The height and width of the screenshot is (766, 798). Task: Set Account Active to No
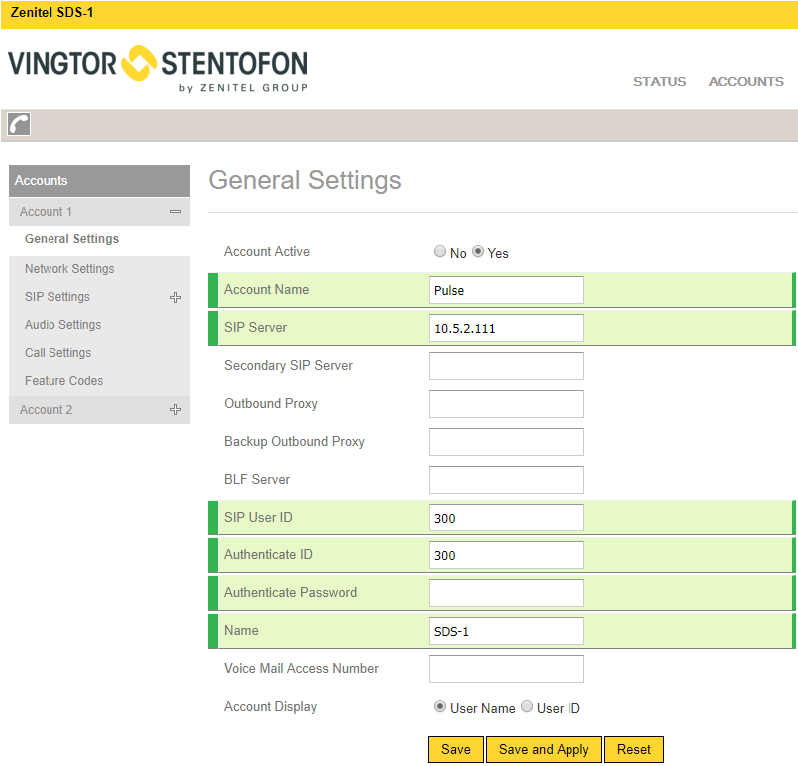[x=440, y=252]
